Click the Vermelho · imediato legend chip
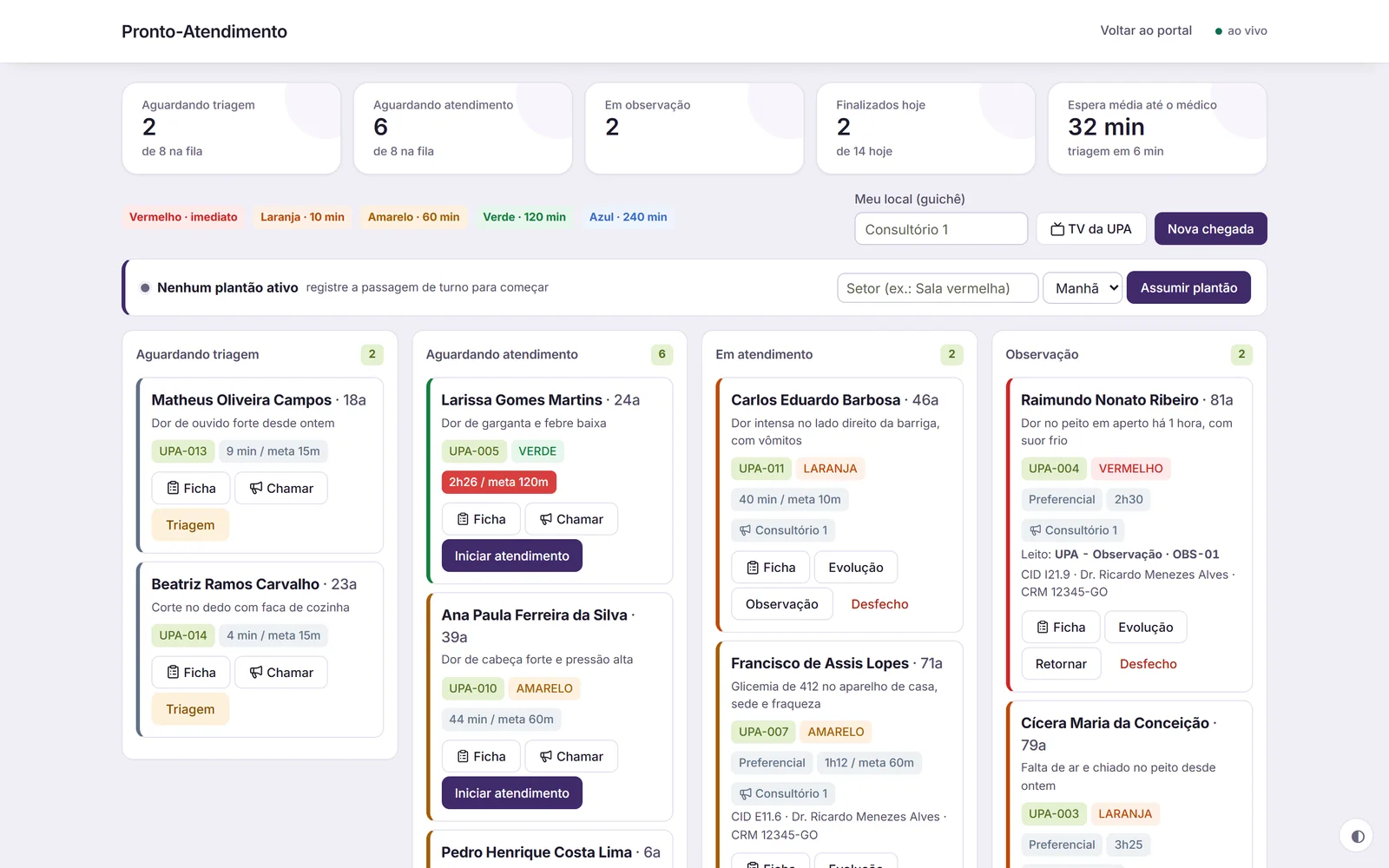Viewport: 1389px width, 868px height. (183, 217)
